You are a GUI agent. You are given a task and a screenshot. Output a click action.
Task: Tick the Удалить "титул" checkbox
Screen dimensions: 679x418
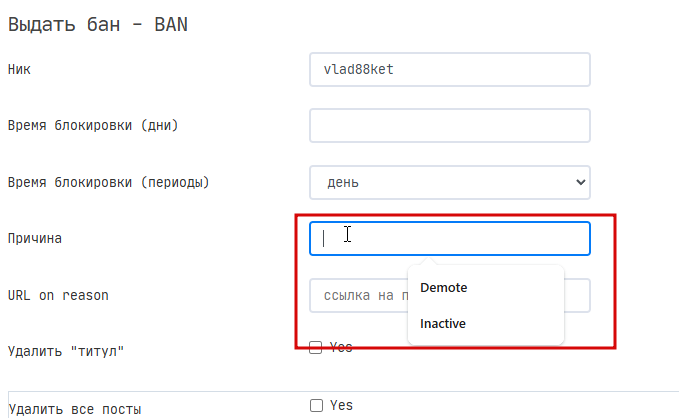[316, 347]
